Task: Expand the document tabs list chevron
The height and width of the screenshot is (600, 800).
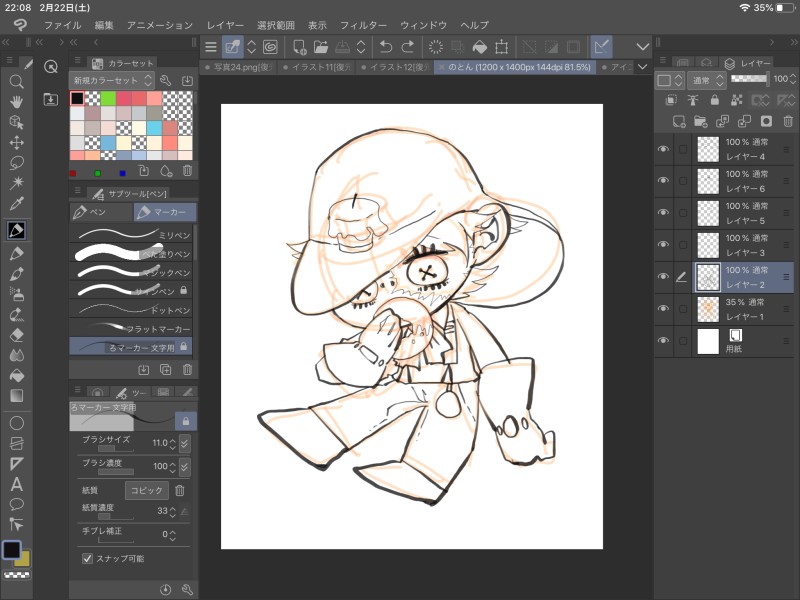Action: (642, 67)
